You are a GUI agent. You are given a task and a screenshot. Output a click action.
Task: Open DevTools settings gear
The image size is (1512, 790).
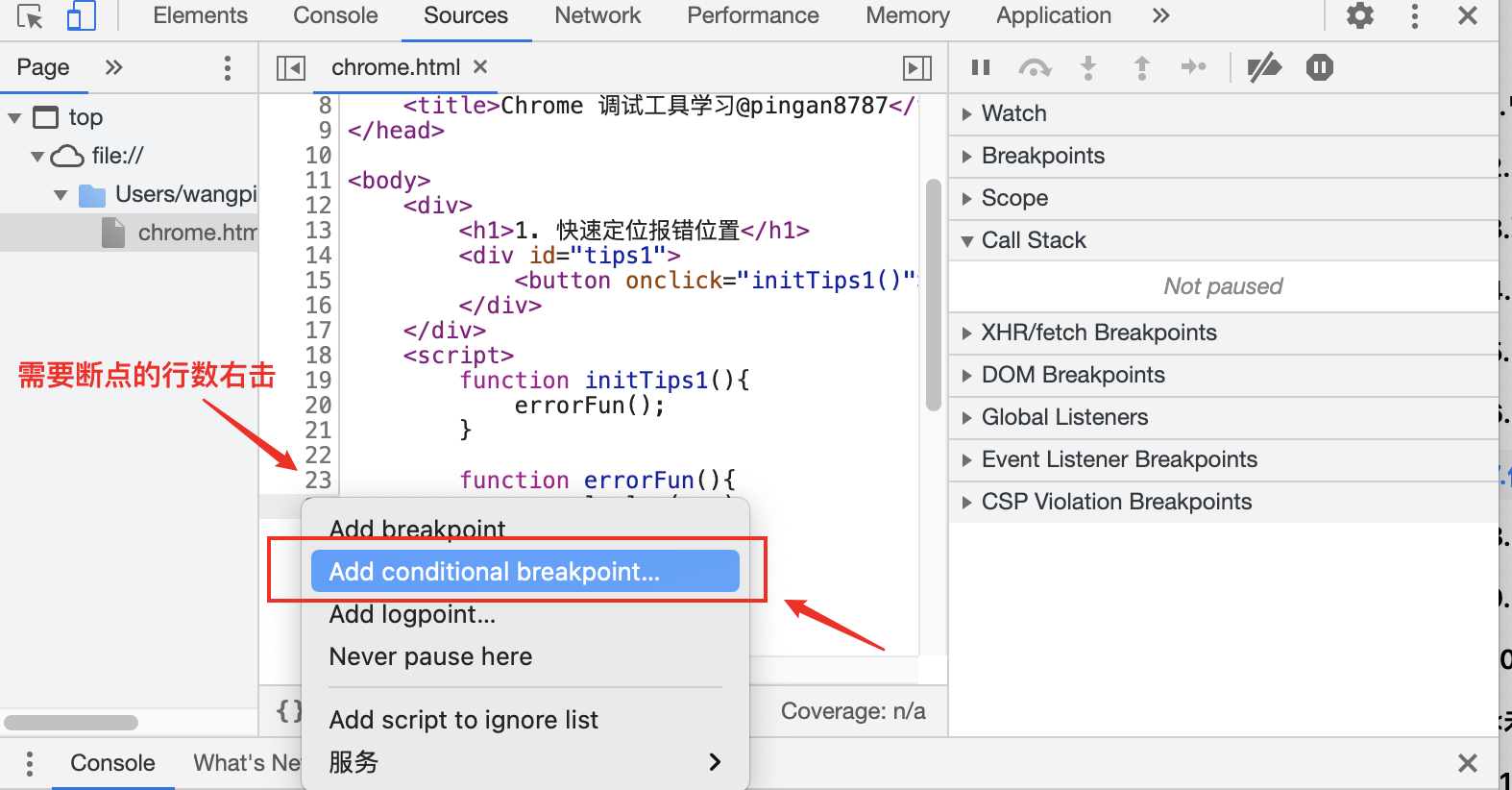click(x=1359, y=15)
